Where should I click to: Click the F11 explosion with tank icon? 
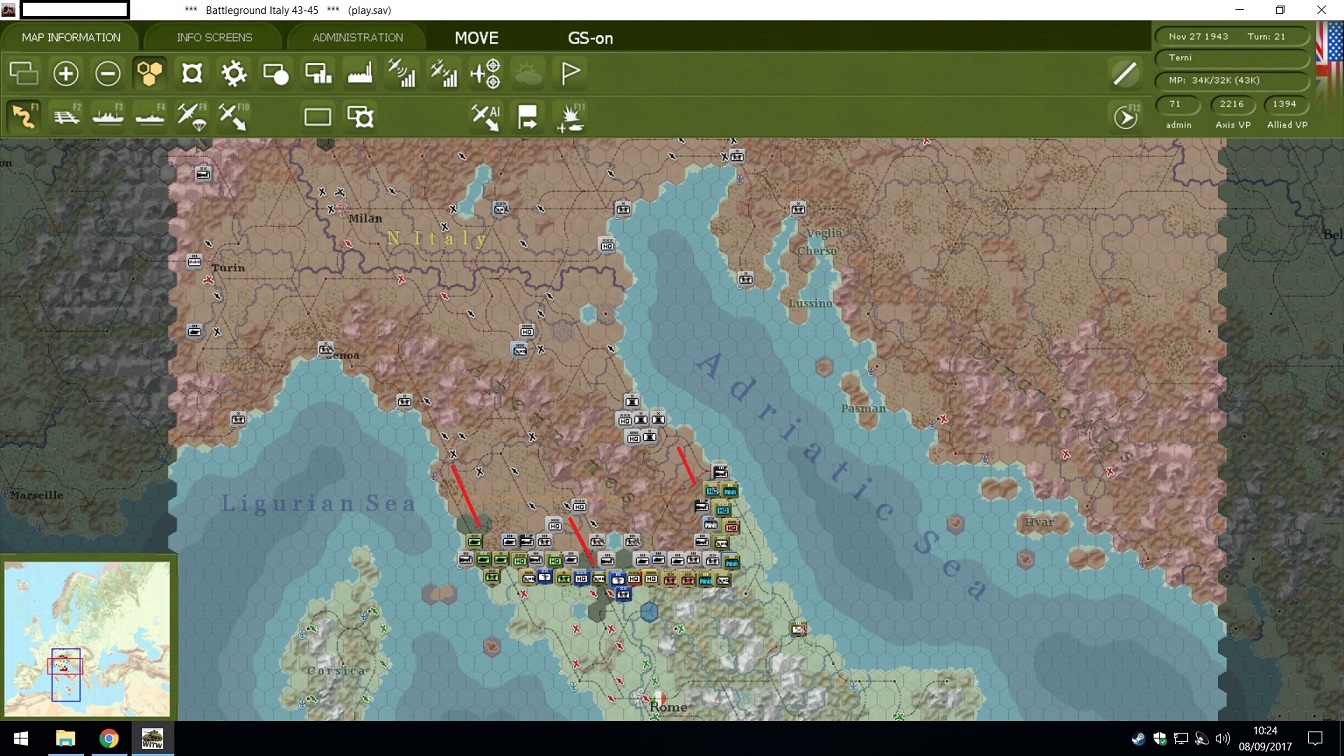tap(570, 117)
